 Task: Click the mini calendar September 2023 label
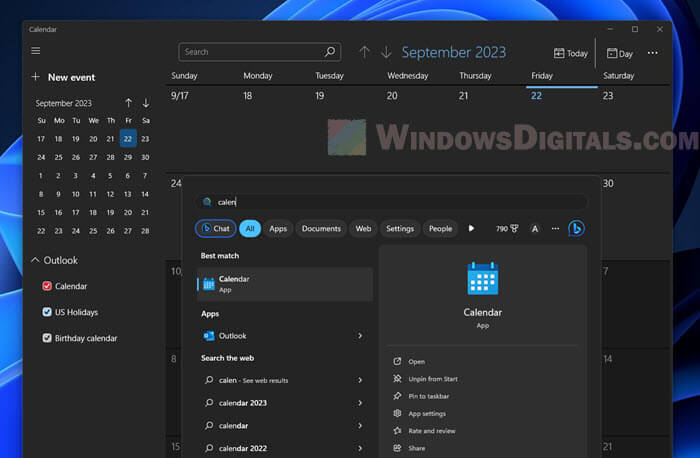pos(63,103)
